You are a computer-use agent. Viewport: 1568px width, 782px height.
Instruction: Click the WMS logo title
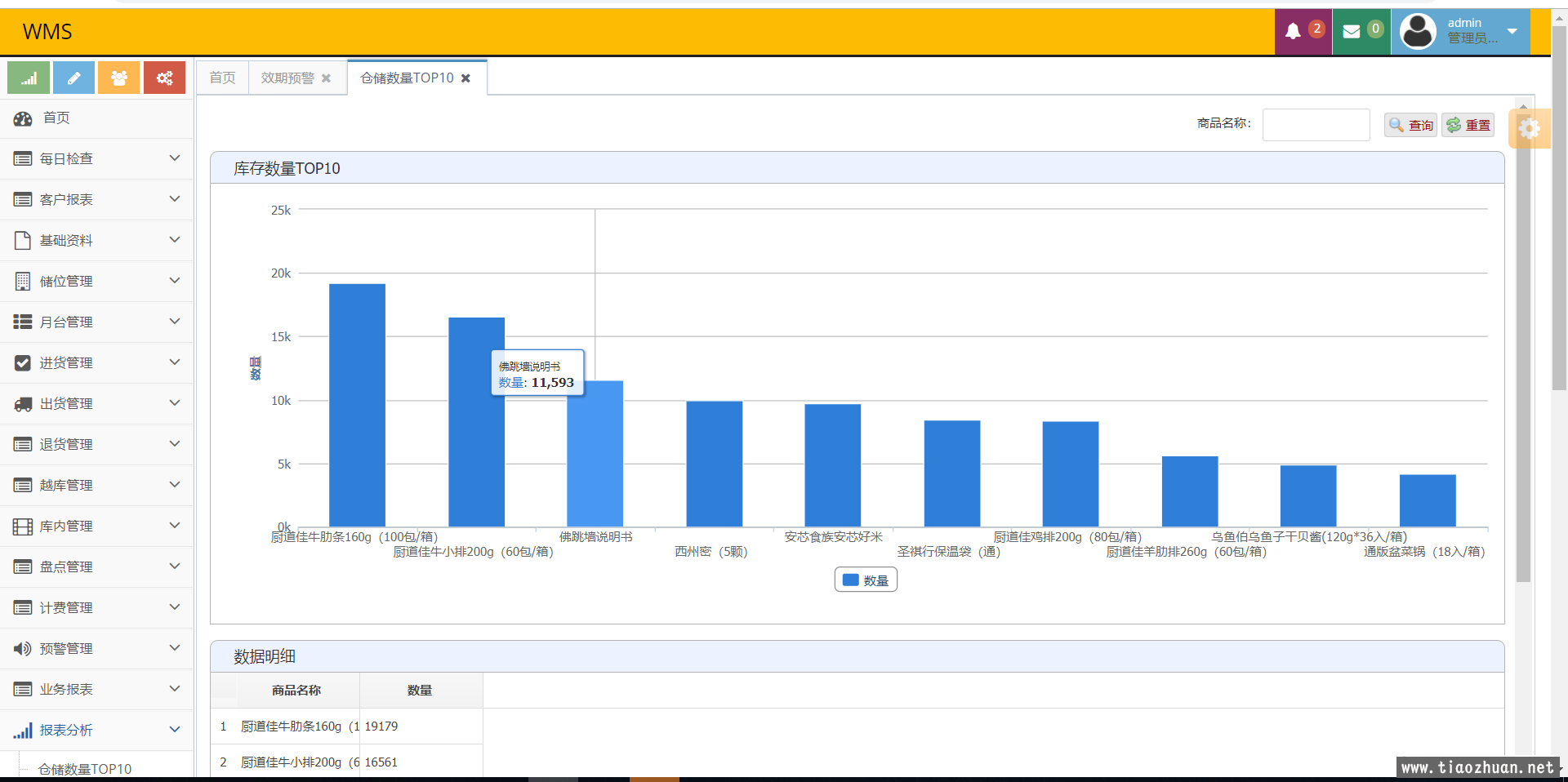pos(47,32)
